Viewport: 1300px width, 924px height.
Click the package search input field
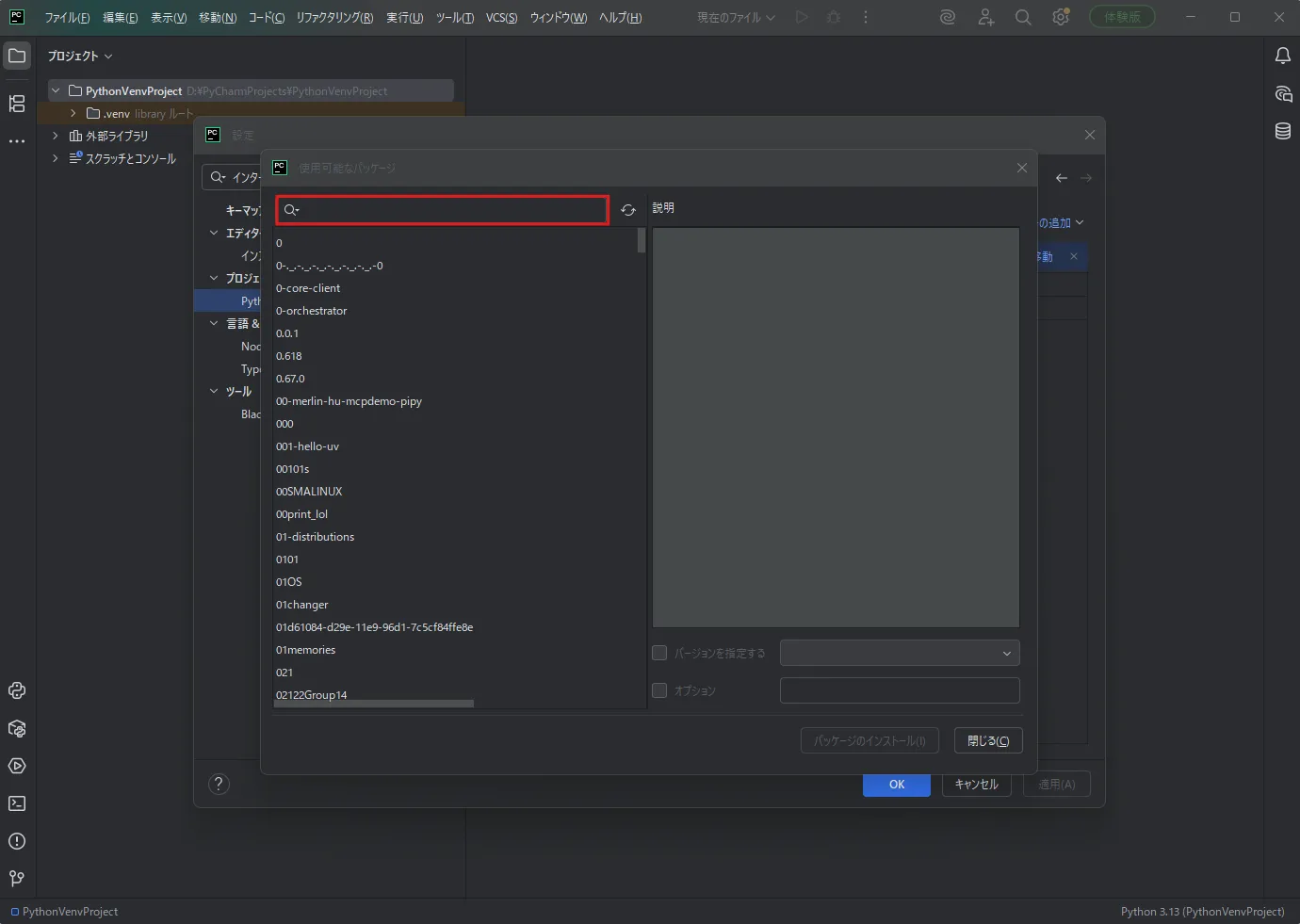[x=443, y=210]
